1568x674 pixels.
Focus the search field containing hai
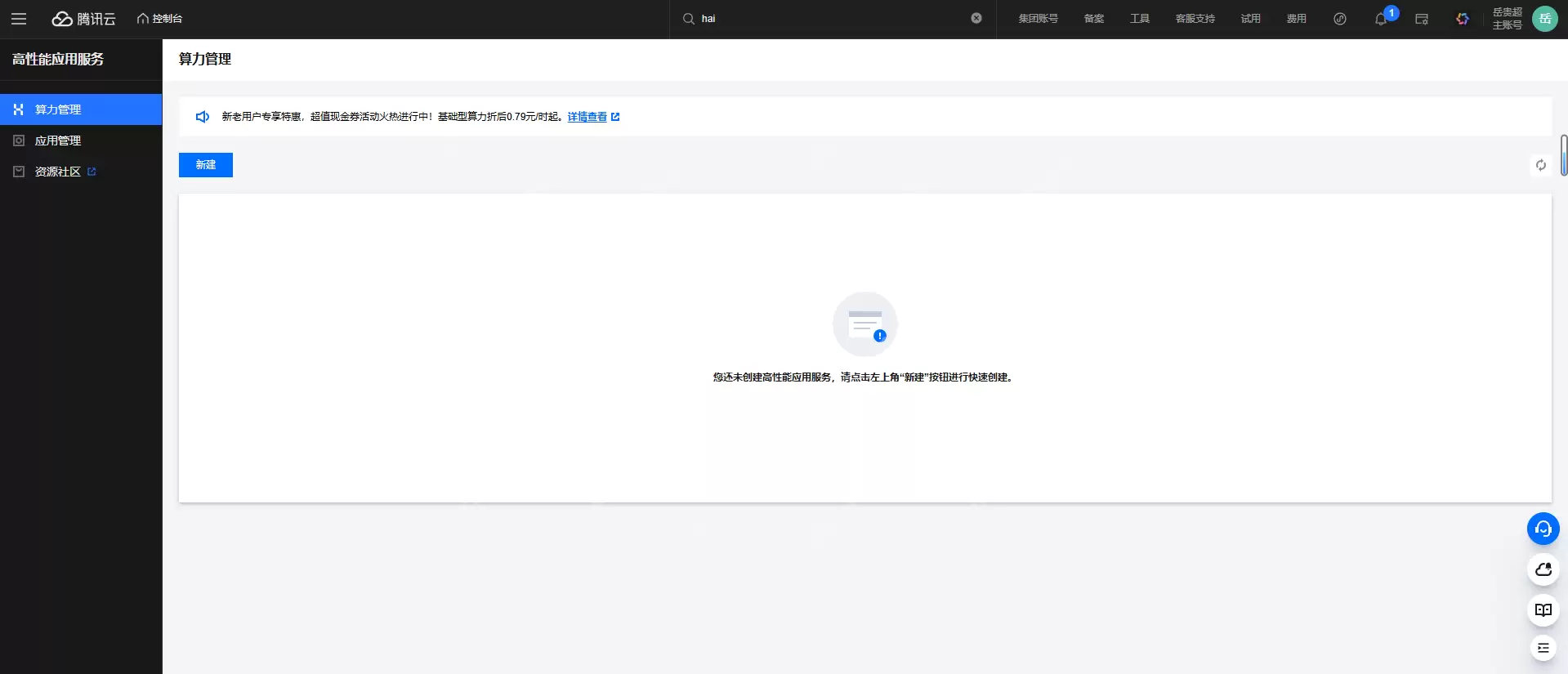point(825,19)
